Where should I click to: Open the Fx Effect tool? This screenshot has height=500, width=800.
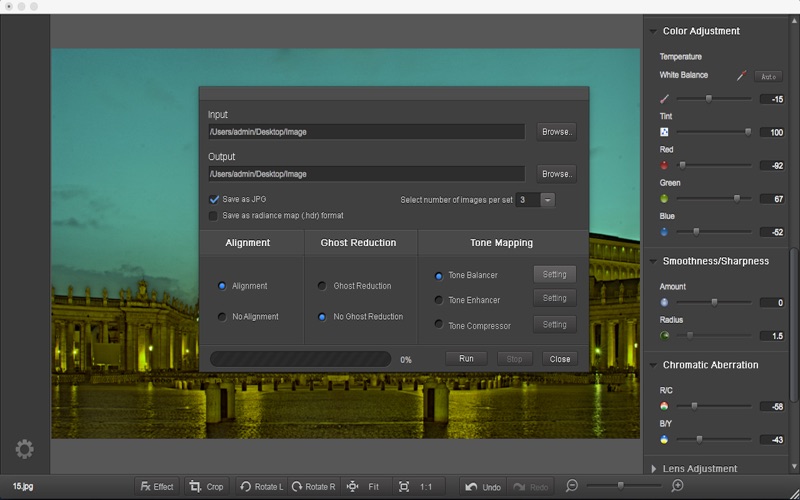point(157,487)
